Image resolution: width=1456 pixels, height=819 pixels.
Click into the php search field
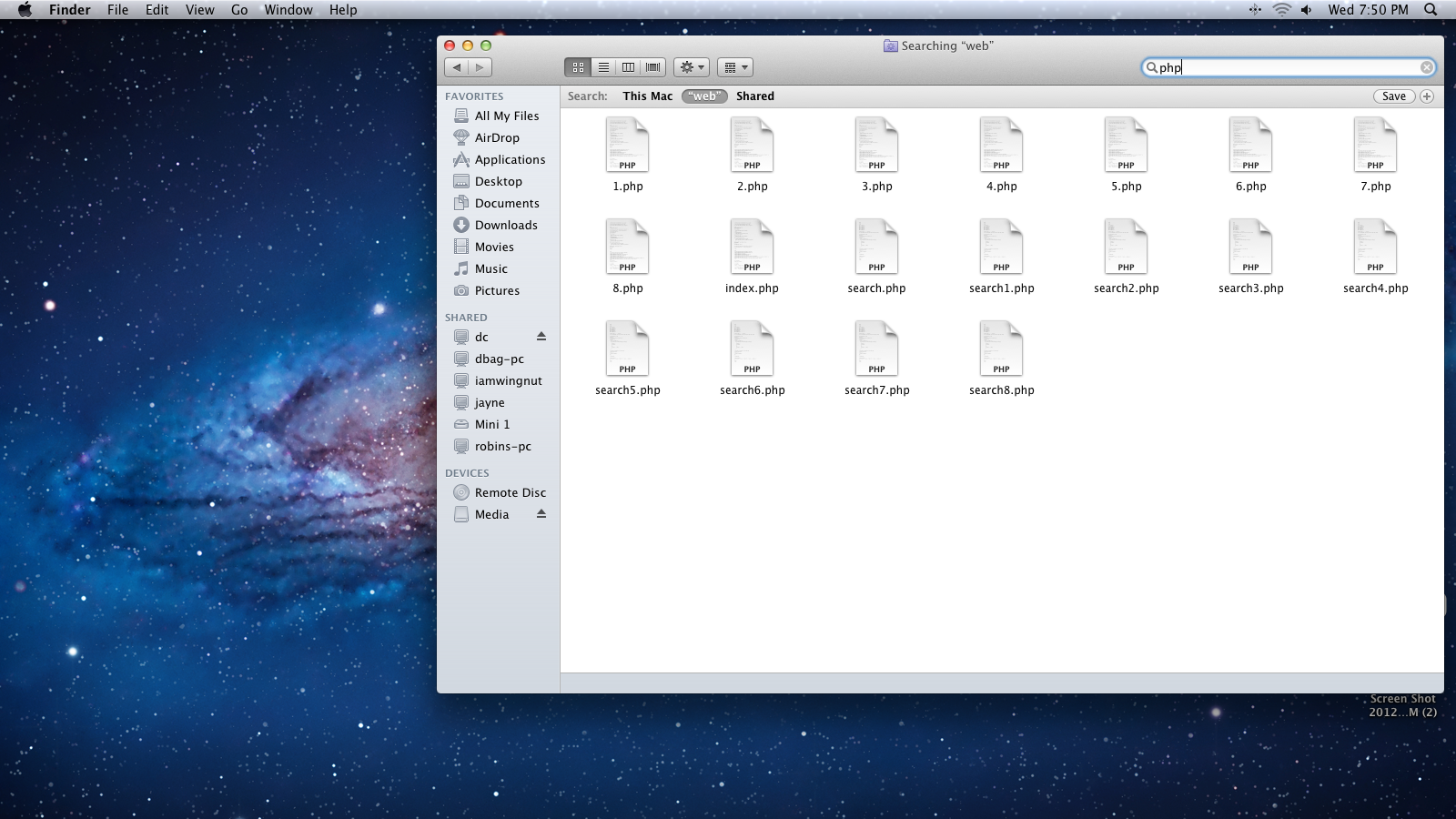point(1283,67)
